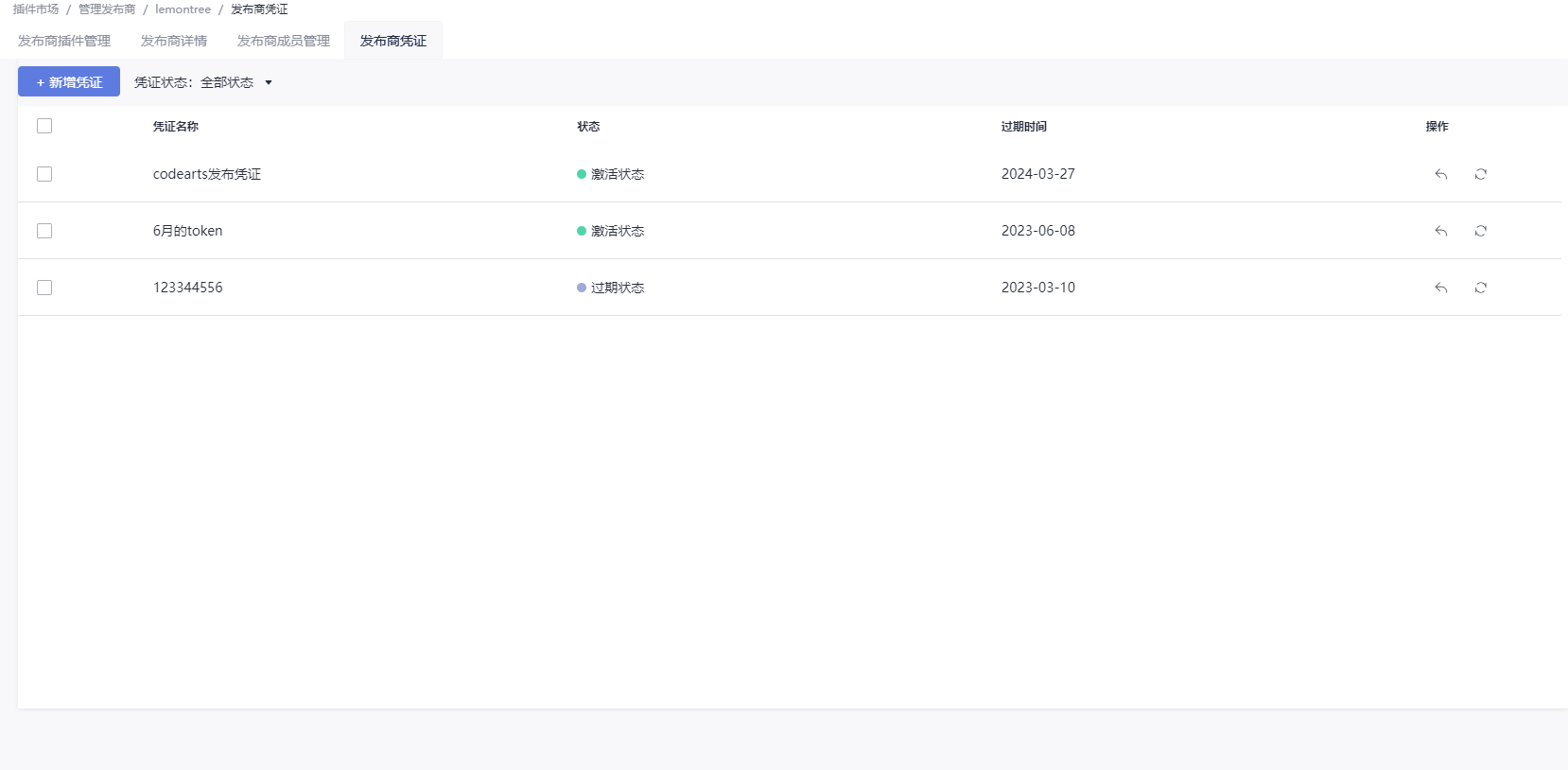Select the 6月的token row checkbox
Image resolution: width=1568 pixels, height=770 pixels.
pyautogui.click(x=44, y=231)
